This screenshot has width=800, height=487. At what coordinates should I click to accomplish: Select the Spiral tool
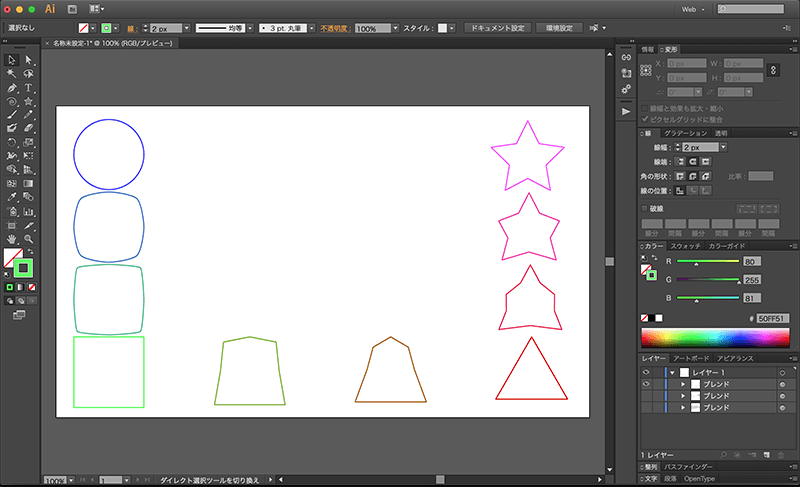click(11, 101)
